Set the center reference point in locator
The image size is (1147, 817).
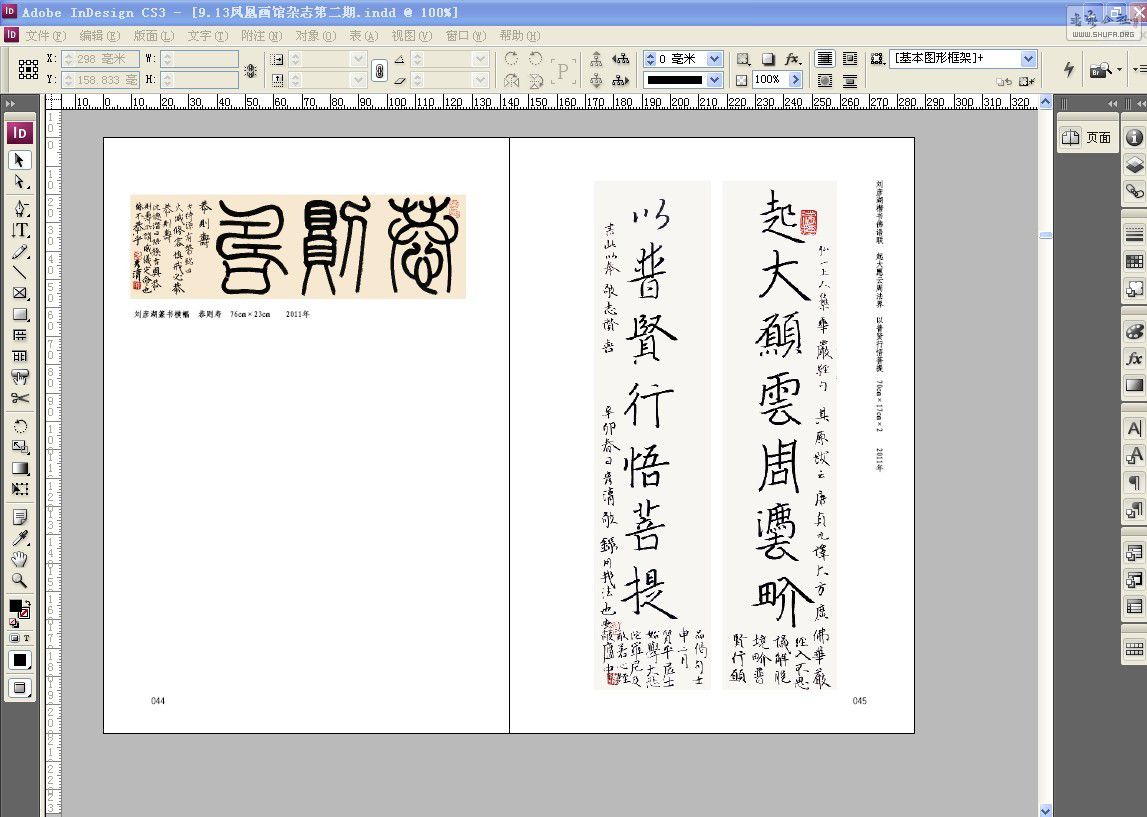coord(29,69)
